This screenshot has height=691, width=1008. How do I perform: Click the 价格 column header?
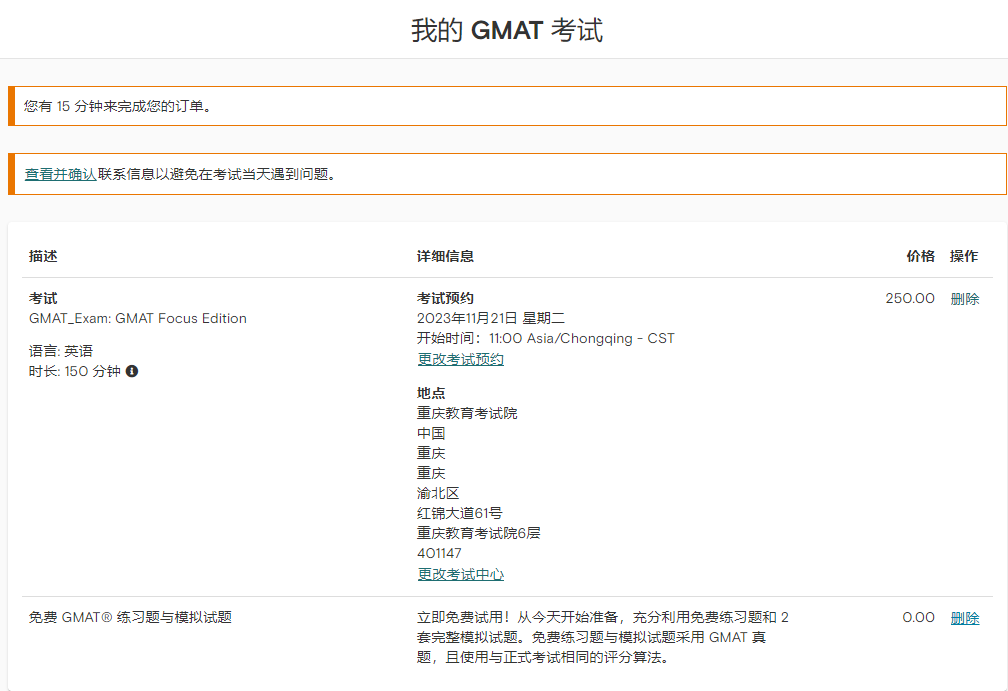(x=921, y=256)
